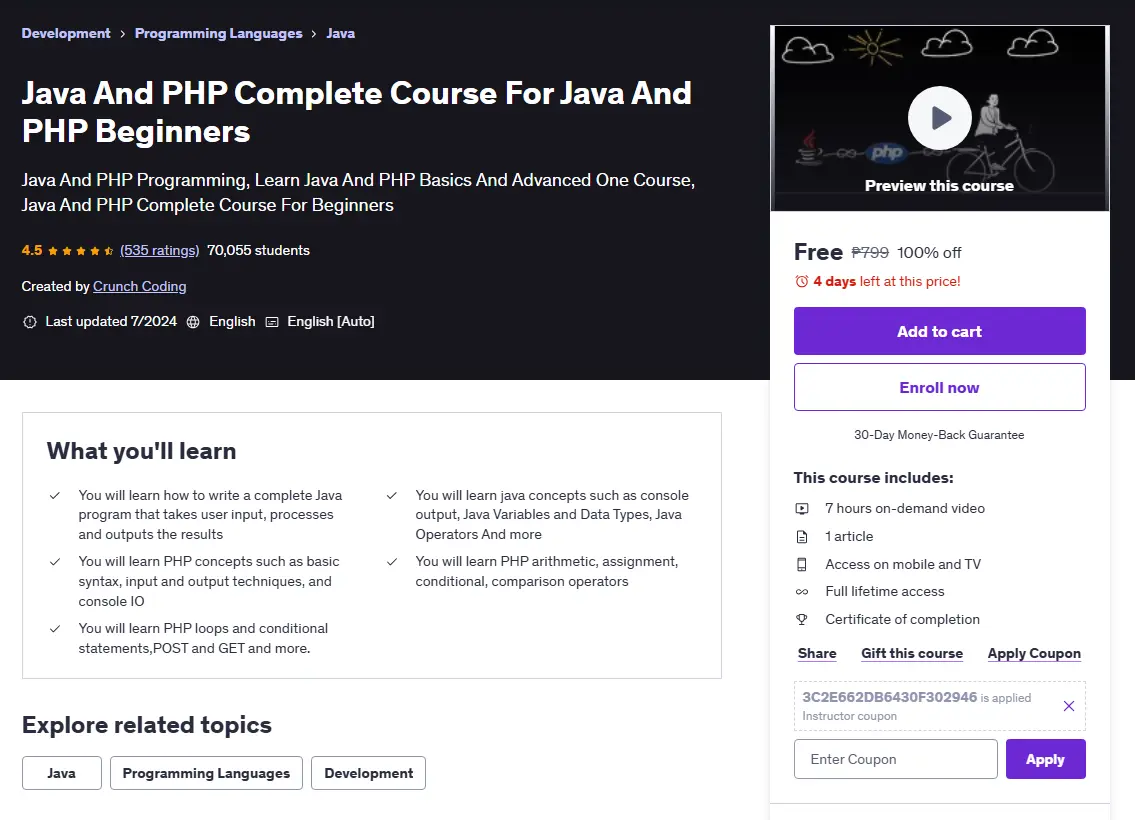Click the checkmark beside 'java concepts such as console output'

point(392,496)
